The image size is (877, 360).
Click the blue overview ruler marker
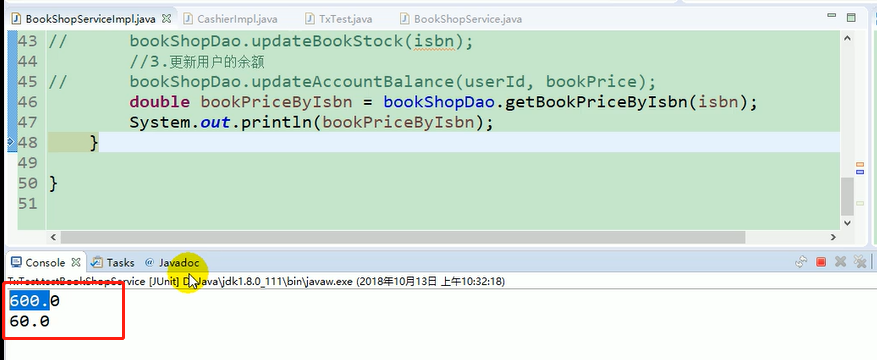tap(860, 172)
